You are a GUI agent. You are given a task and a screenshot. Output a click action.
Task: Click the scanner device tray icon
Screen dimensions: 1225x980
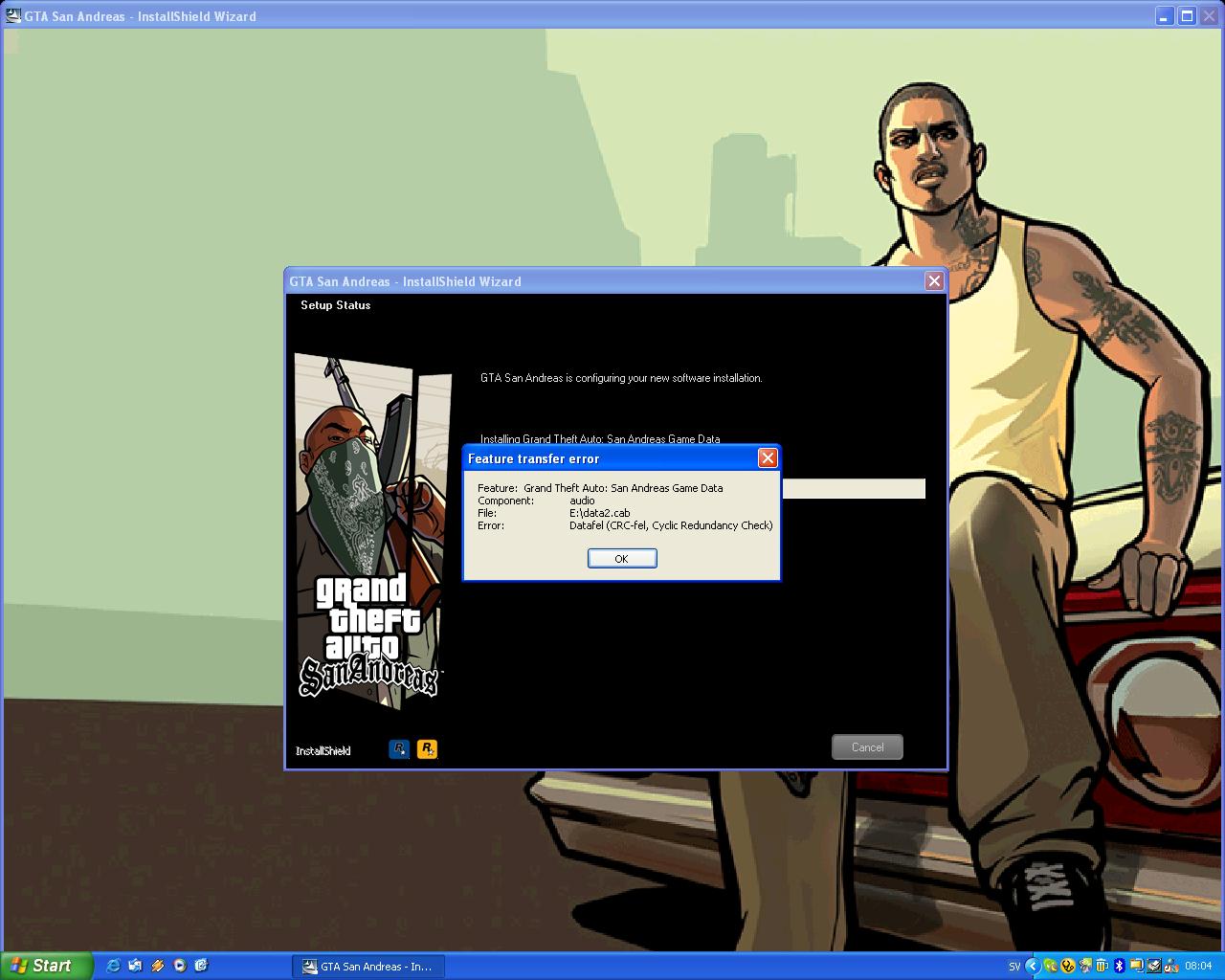1154,967
